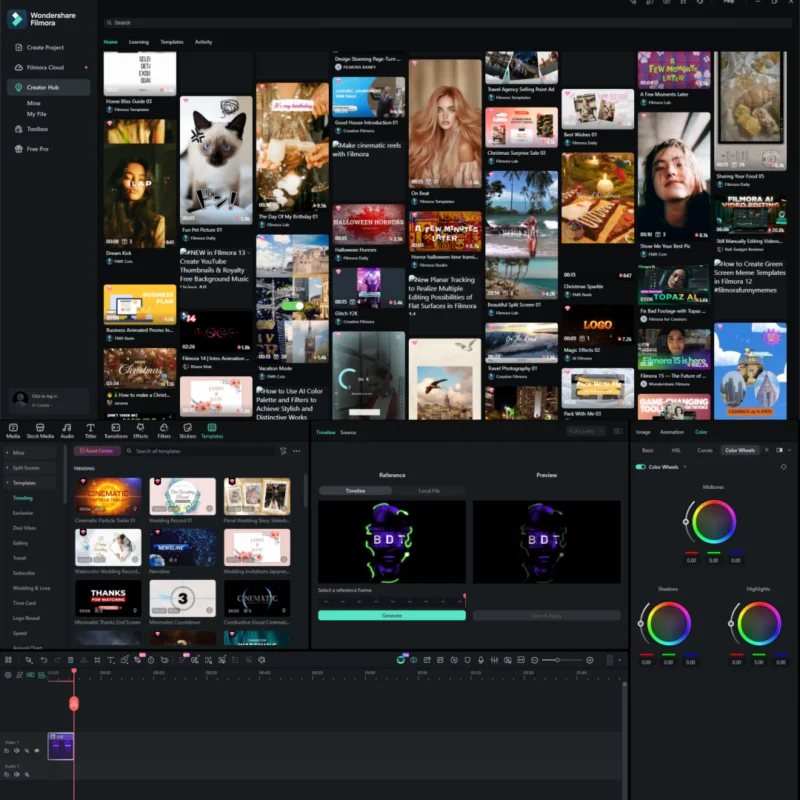Open the Stickers panel
800x800 pixels.
187,433
